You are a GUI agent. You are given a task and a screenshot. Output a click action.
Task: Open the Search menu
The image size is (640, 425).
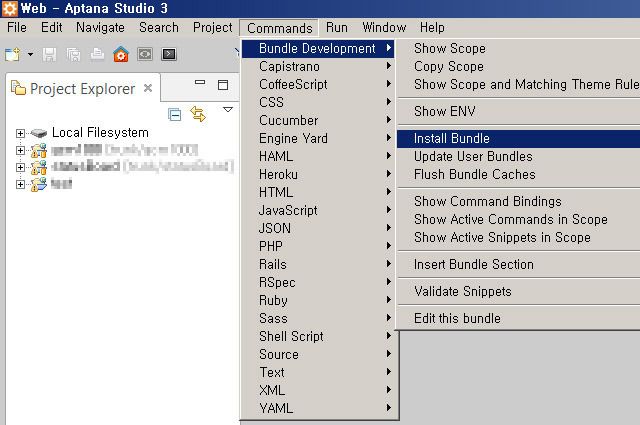pyautogui.click(x=159, y=28)
